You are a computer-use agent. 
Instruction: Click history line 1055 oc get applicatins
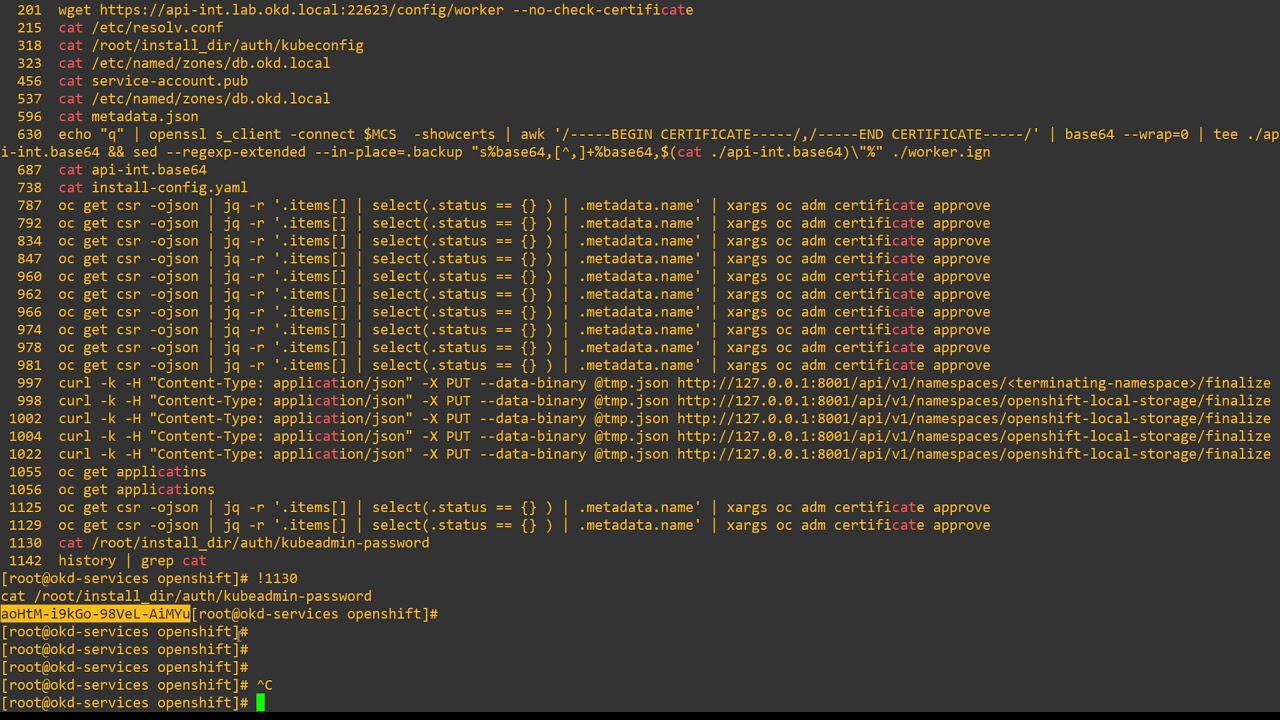tap(132, 472)
